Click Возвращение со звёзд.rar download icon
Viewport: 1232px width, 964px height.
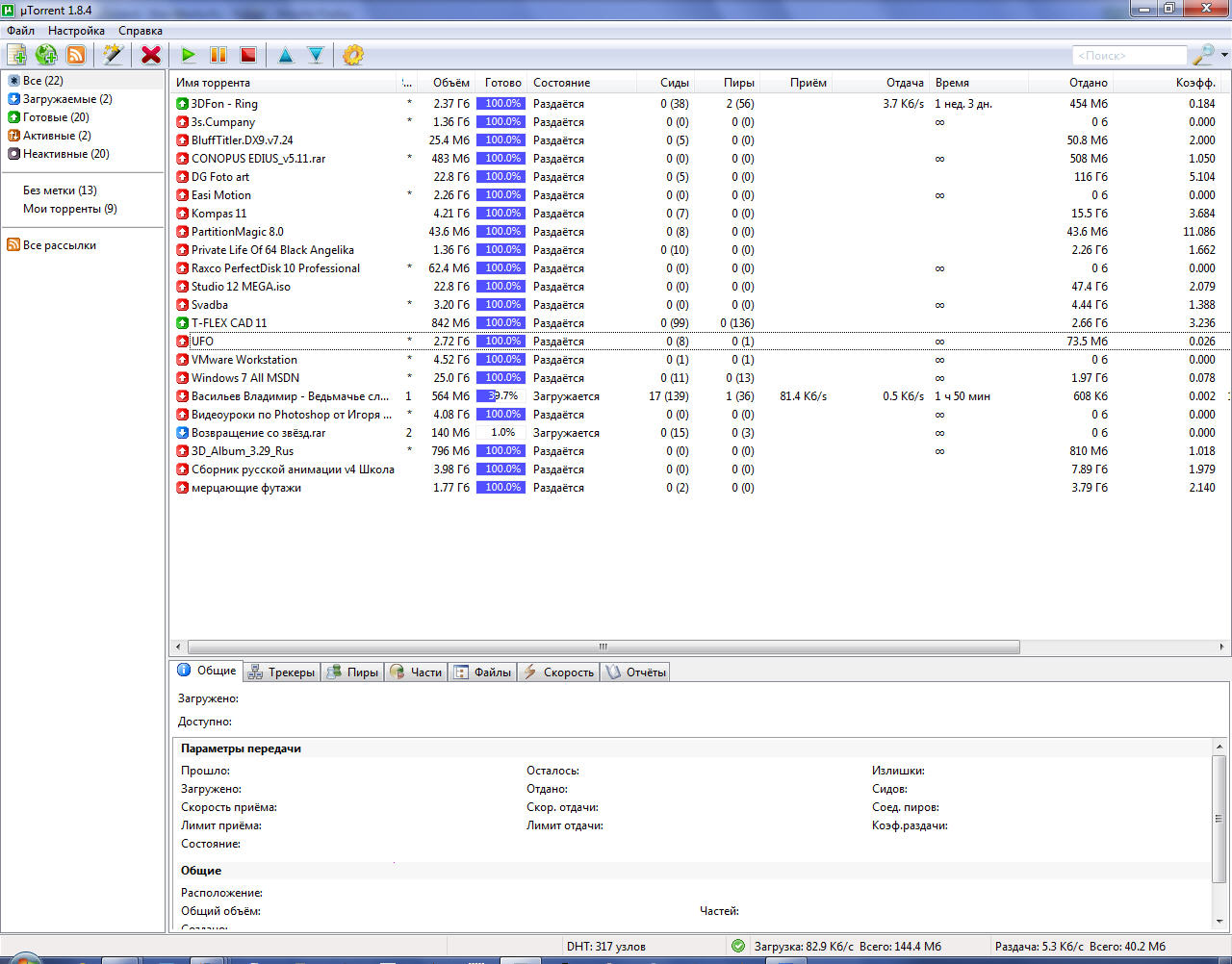click(x=182, y=433)
